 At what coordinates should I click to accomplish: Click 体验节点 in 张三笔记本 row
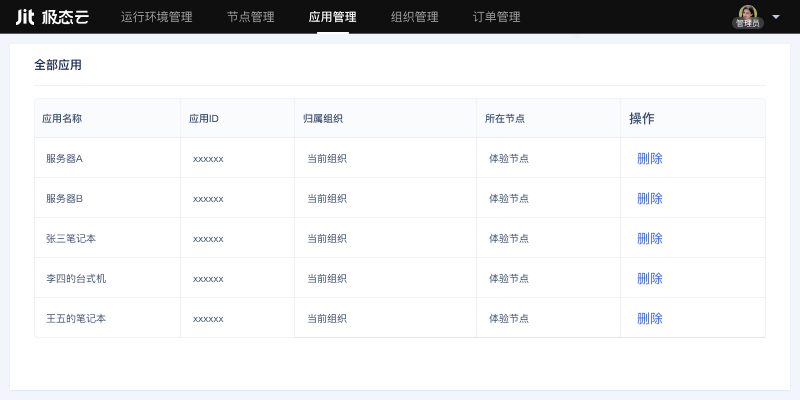point(509,238)
